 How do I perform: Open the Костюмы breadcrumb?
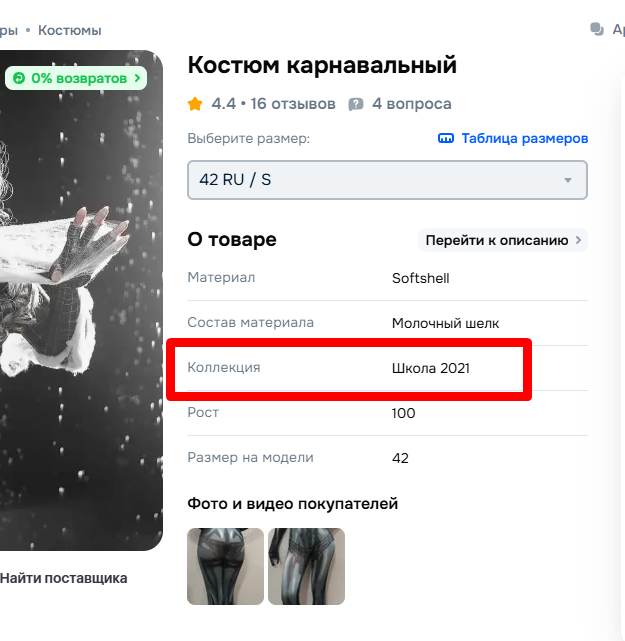(x=69, y=30)
